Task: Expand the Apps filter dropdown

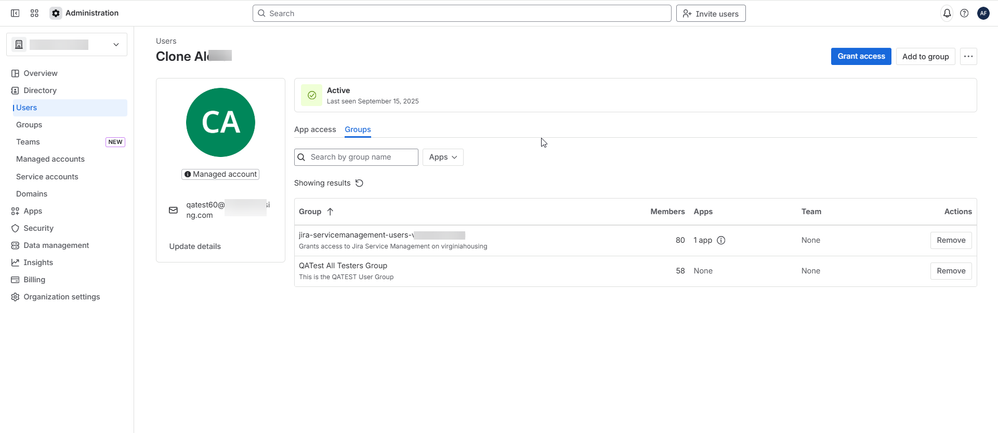Action: (442, 157)
